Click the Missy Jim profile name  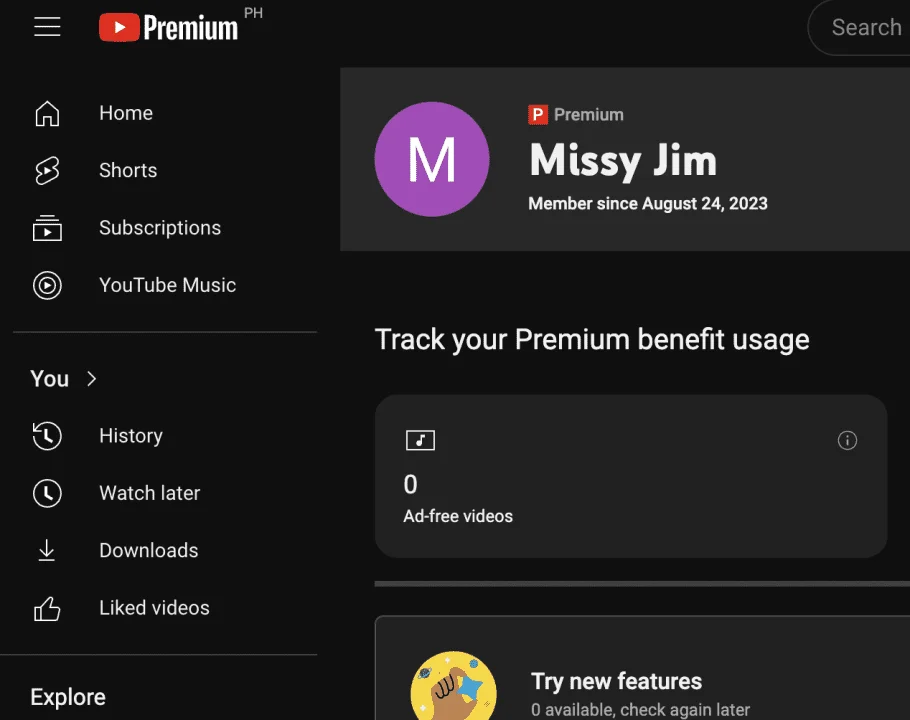[623, 161]
